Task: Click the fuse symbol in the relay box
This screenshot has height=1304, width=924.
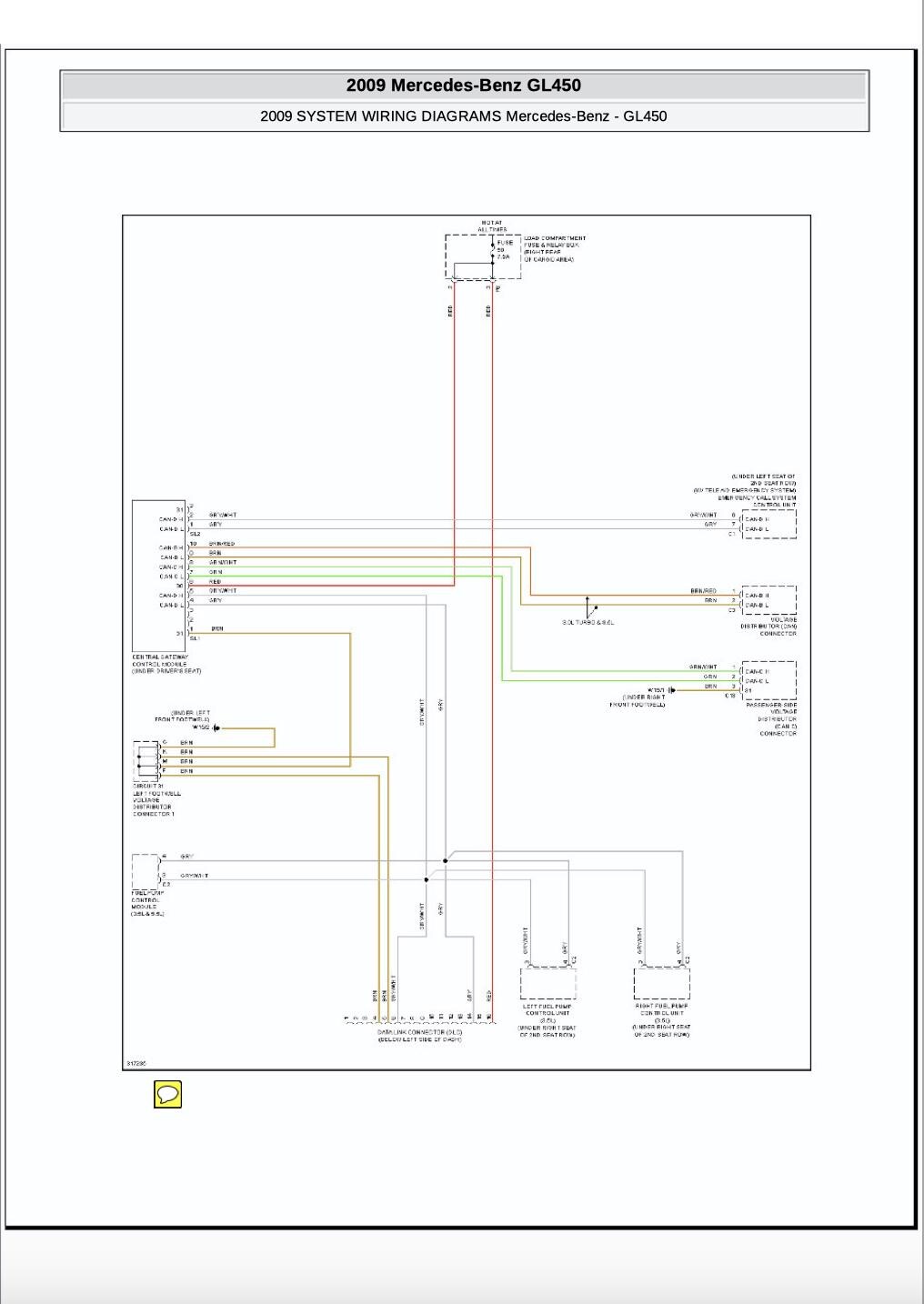Action: (x=492, y=249)
